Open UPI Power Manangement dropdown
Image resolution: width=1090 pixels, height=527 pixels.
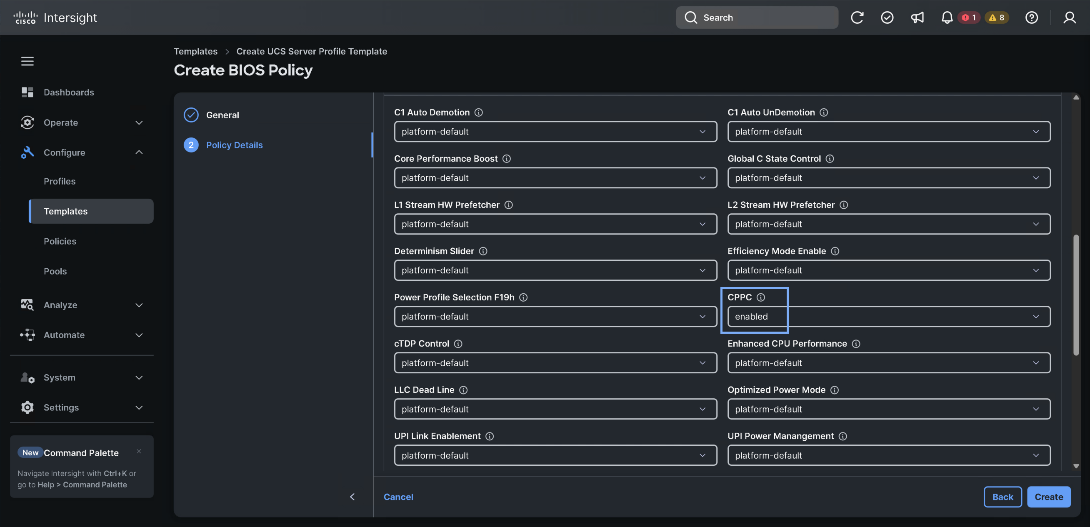889,455
